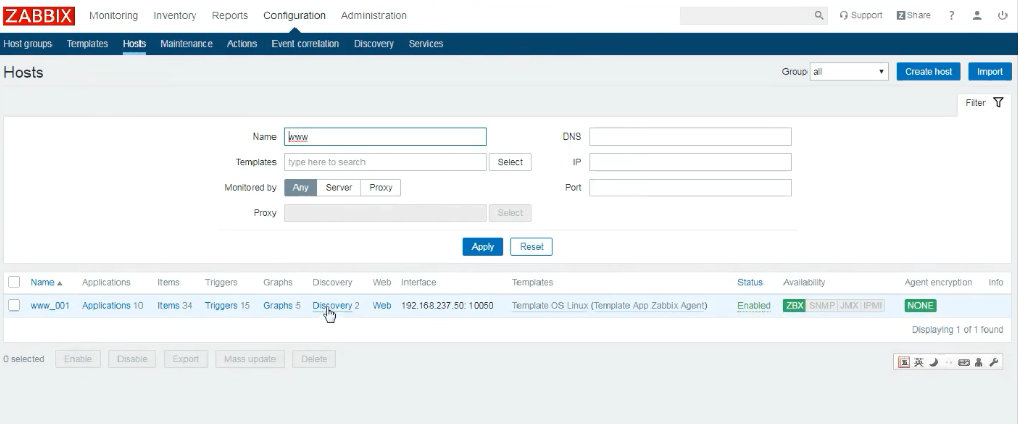Sign out with the power icon
1018x424 pixels.
pos(1002,16)
